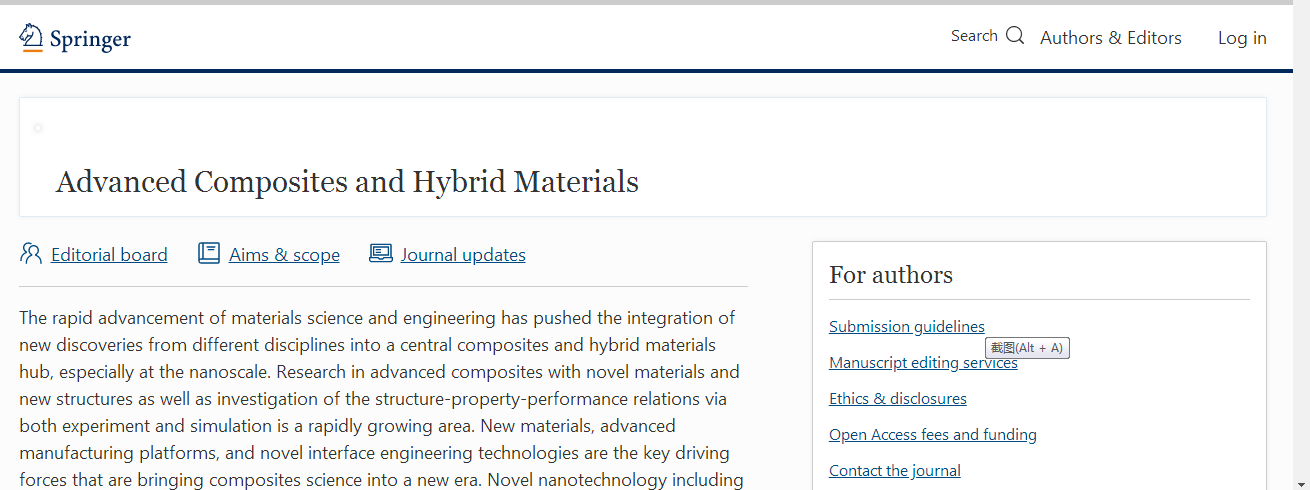This screenshot has width=1310, height=490.
Task: Click the vertical scrollbar on right edge
Action: pos(1301,247)
